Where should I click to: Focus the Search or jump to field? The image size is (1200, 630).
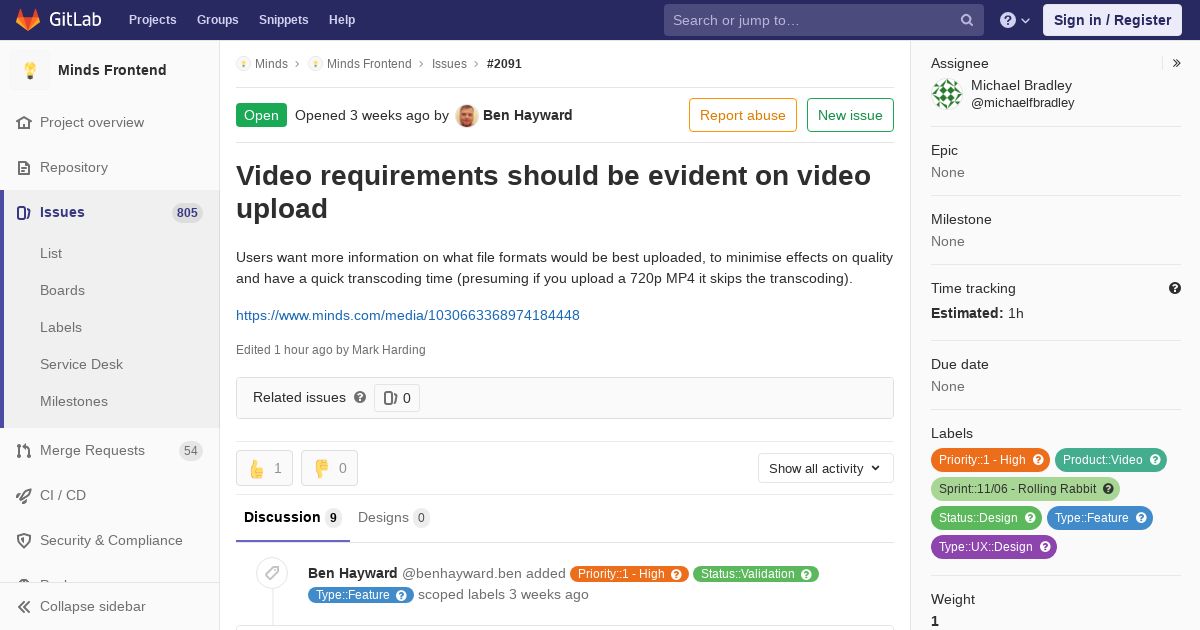coord(824,20)
